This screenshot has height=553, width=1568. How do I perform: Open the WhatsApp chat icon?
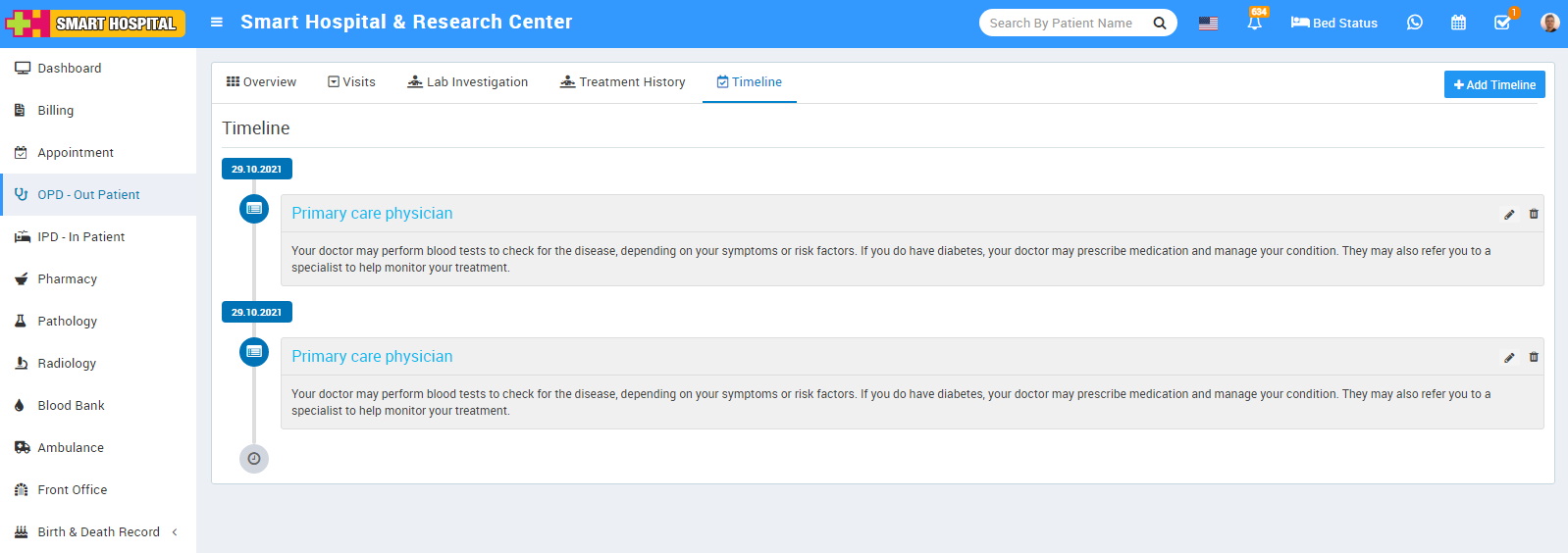point(1414,23)
